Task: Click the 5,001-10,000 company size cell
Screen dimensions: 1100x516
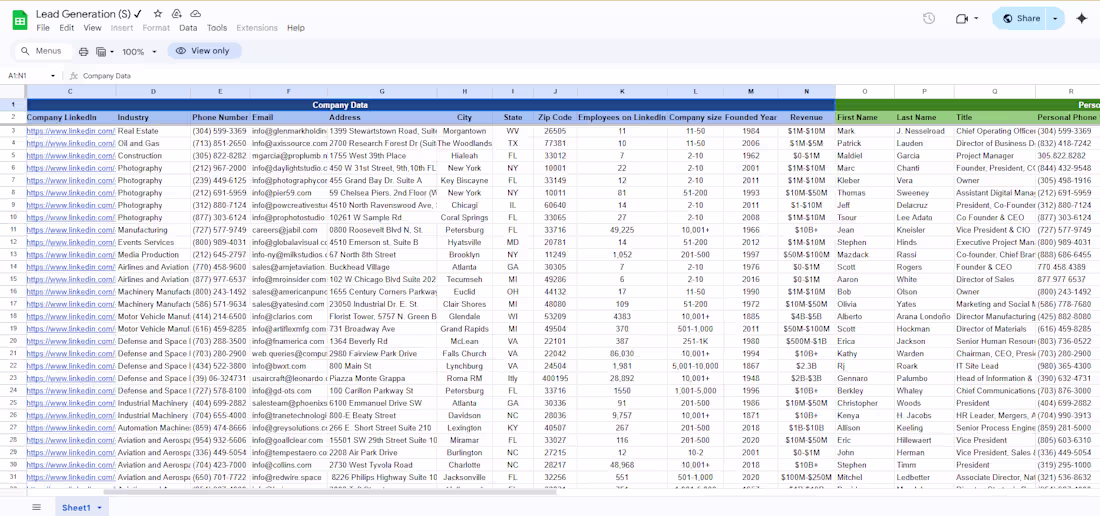Action: click(695, 366)
